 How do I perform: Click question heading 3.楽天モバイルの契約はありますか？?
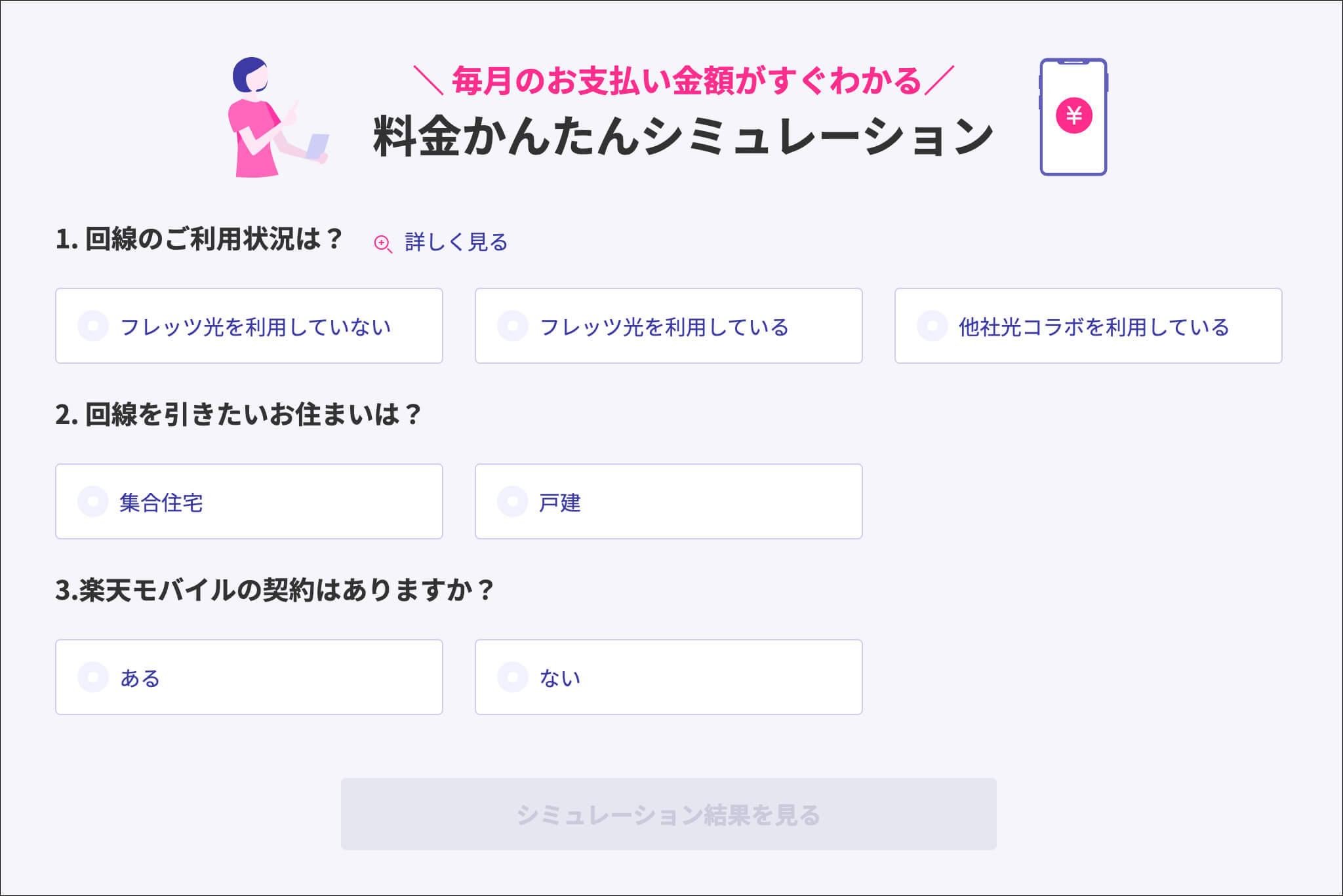click(x=274, y=590)
